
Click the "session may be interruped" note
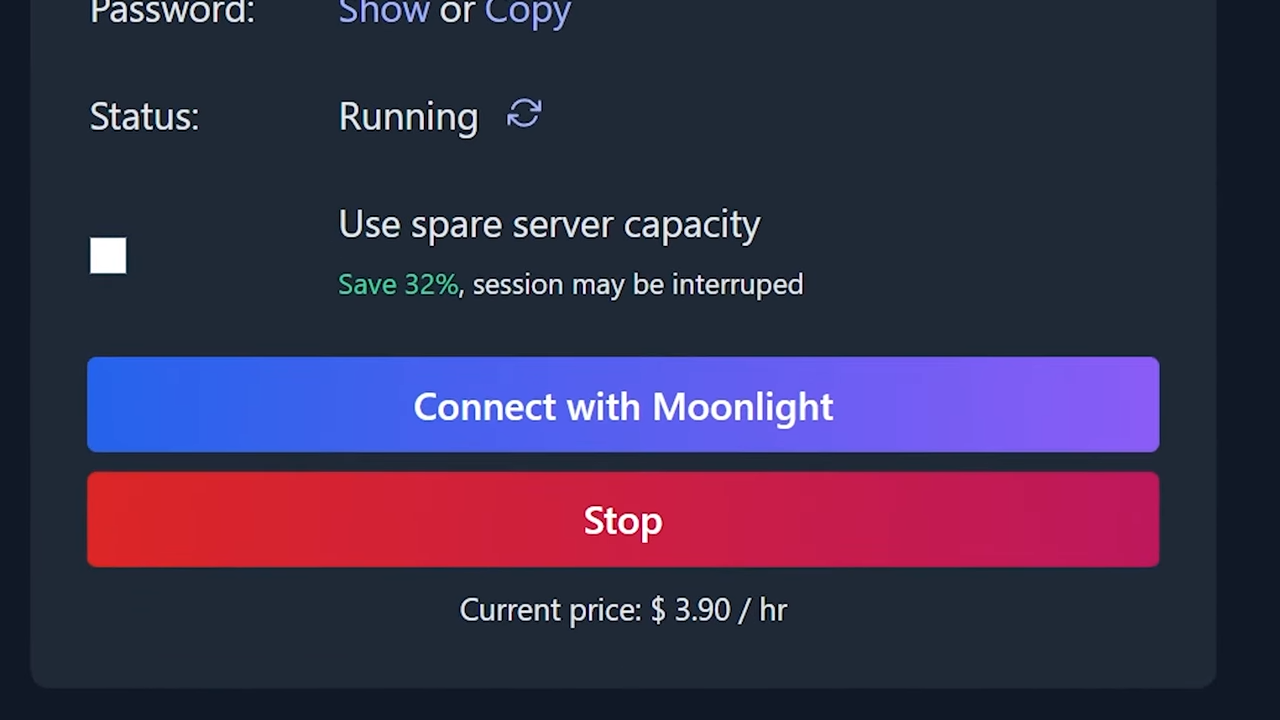click(637, 285)
